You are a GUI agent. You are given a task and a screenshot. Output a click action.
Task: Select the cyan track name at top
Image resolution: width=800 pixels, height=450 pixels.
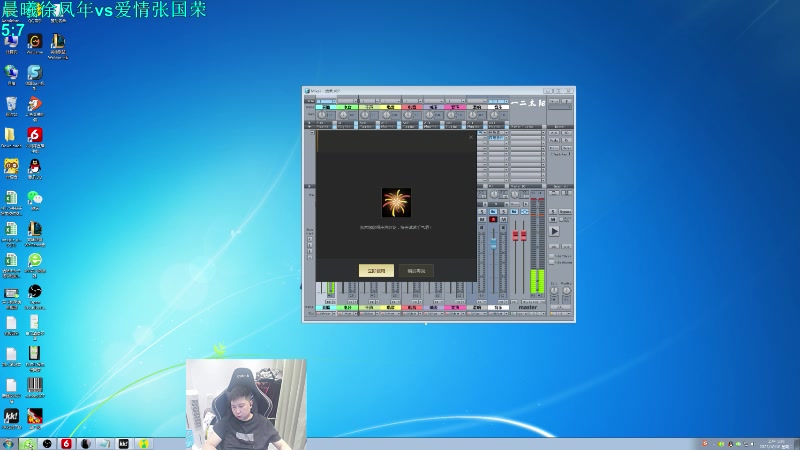326,107
